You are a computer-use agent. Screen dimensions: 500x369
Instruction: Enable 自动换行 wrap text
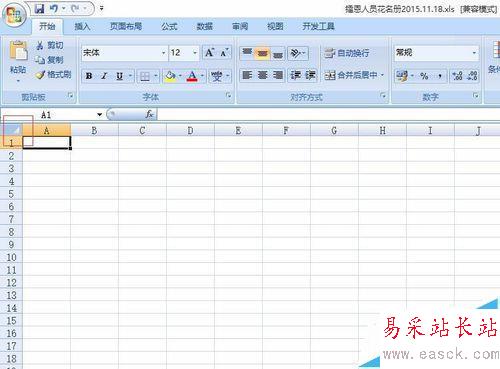click(x=347, y=53)
